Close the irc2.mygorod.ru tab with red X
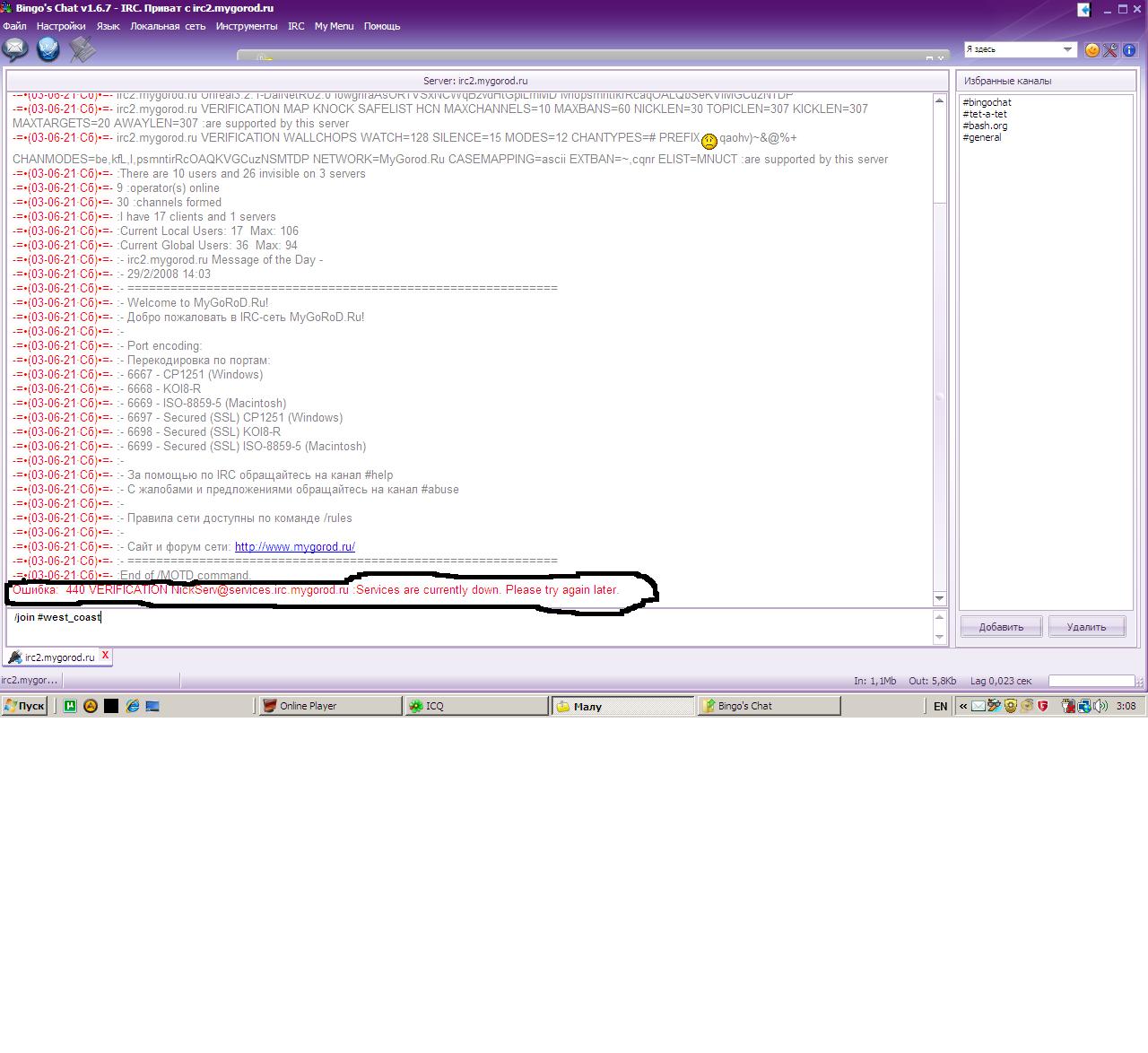1148x1053 pixels. pyautogui.click(x=105, y=656)
